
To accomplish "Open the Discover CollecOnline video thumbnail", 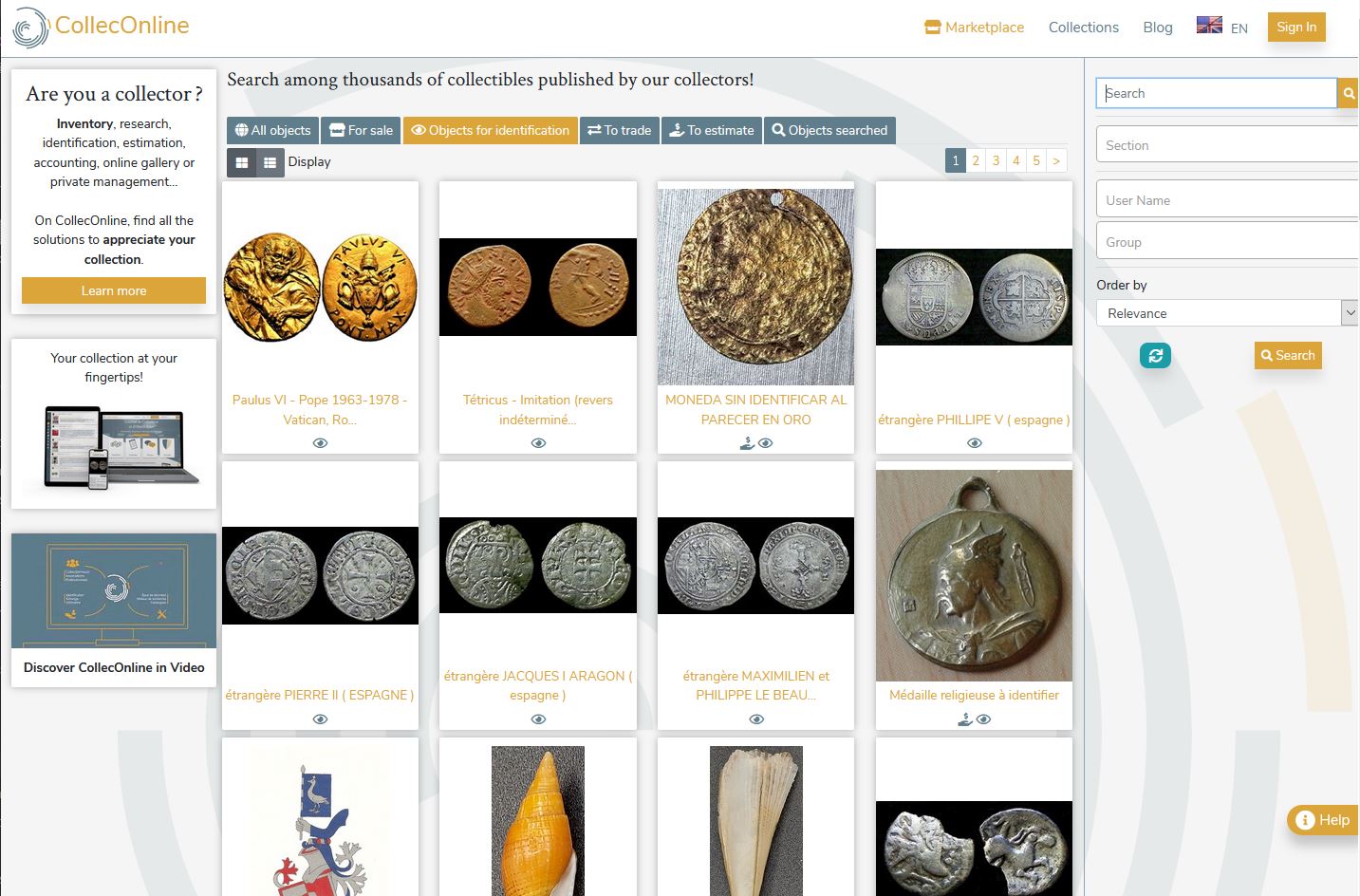I will [x=114, y=590].
